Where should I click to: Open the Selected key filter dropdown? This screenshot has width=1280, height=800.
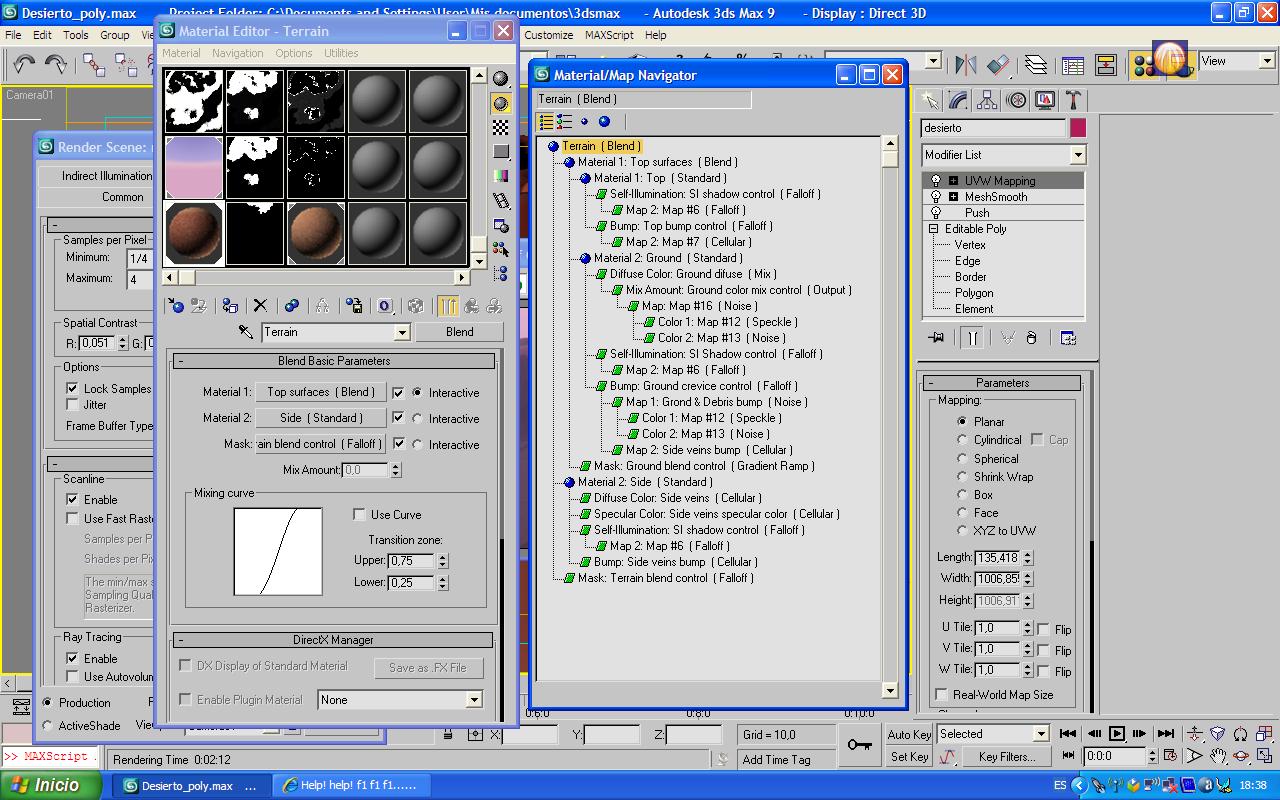[x=1041, y=733]
